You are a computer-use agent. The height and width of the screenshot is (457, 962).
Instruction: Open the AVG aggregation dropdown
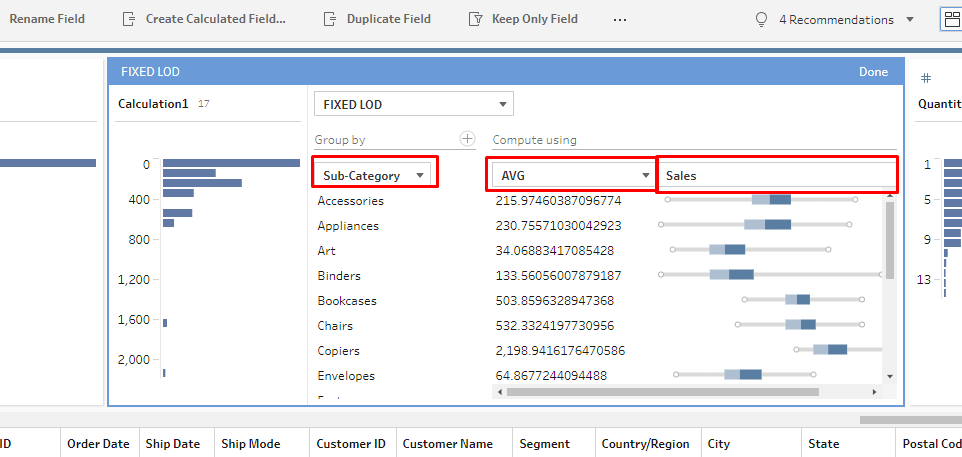[x=571, y=175]
